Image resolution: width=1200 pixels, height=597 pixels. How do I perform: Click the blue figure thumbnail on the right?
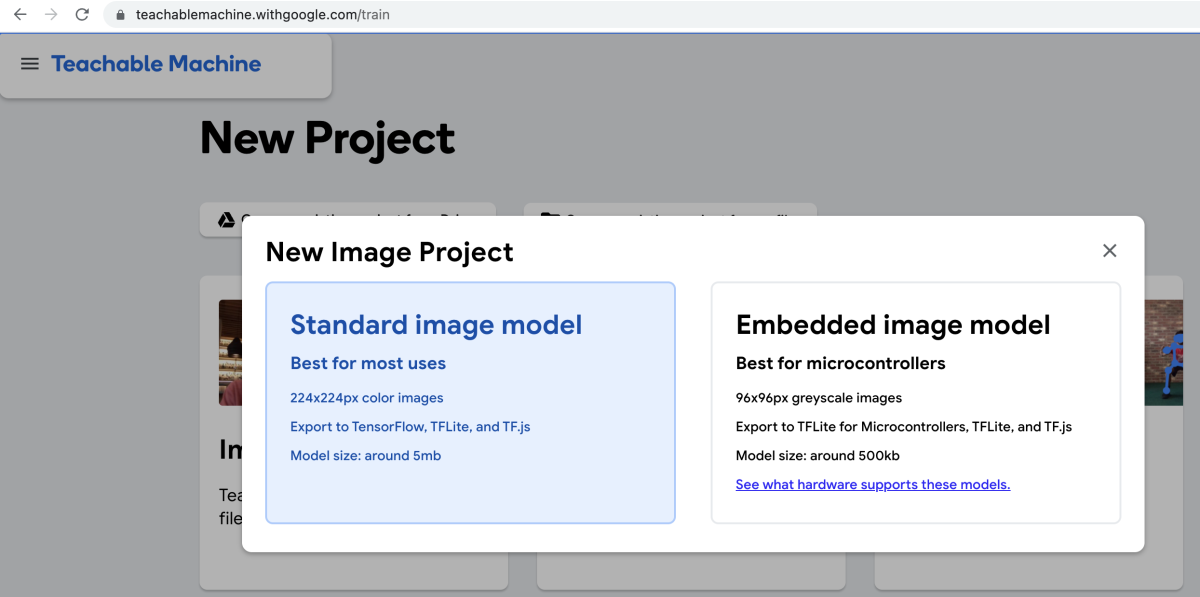1164,352
